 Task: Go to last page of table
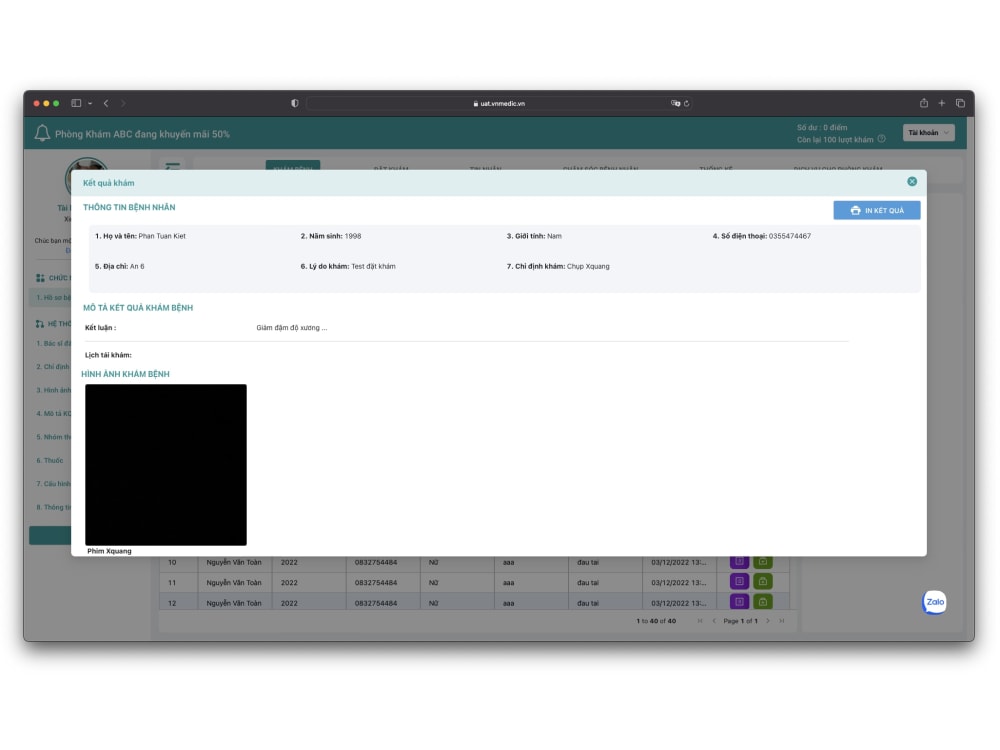pyautogui.click(x=781, y=621)
